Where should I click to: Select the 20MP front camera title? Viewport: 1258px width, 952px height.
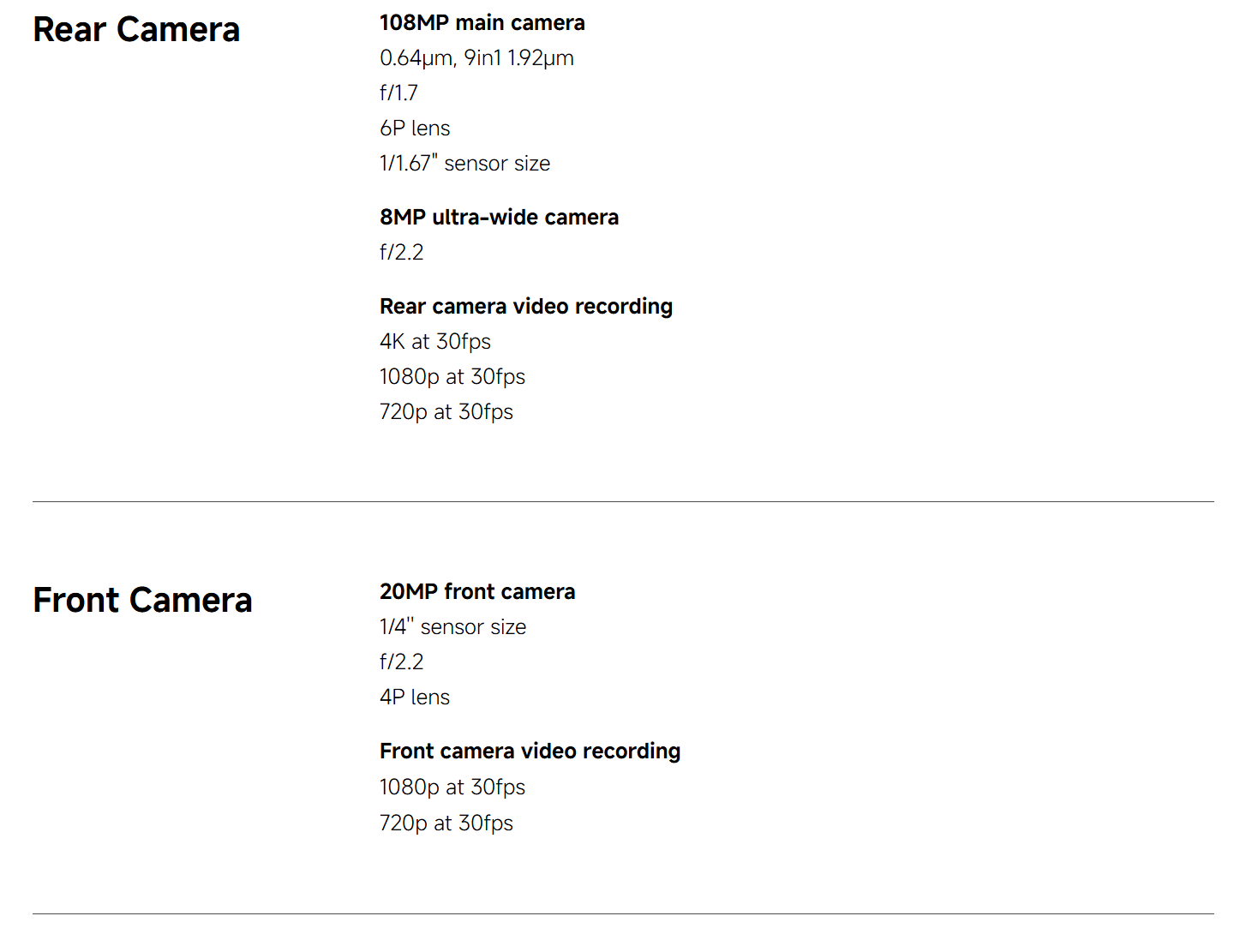click(476, 592)
